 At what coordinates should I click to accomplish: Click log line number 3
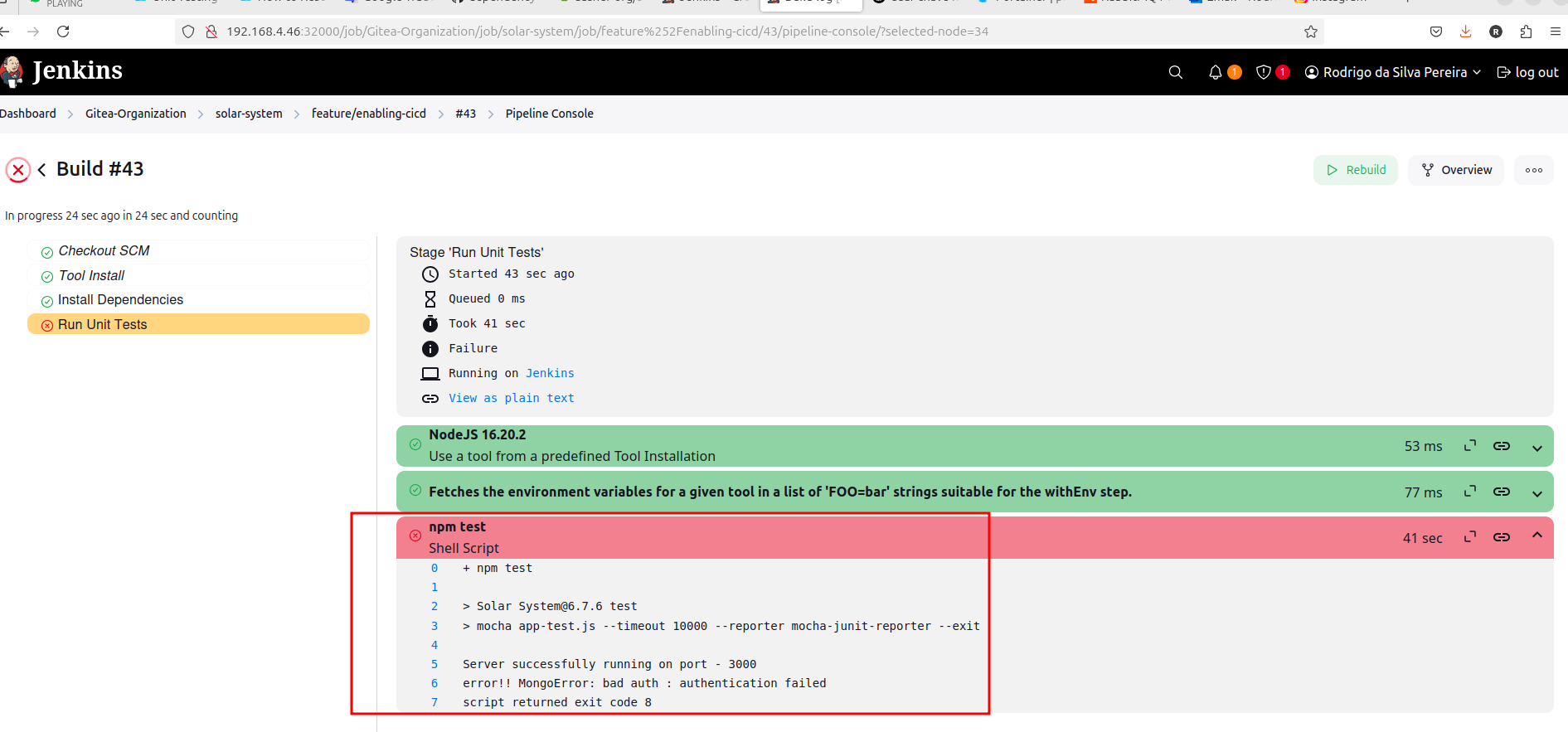click(x=434, y=626)
